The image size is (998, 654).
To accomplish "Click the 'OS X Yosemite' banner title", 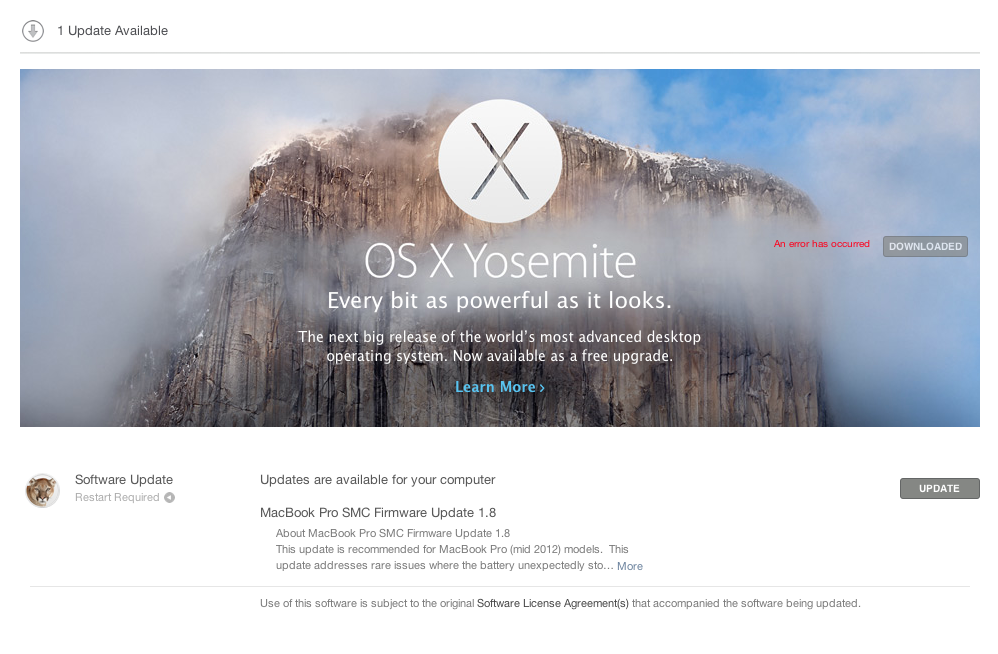I will [500, 261].
